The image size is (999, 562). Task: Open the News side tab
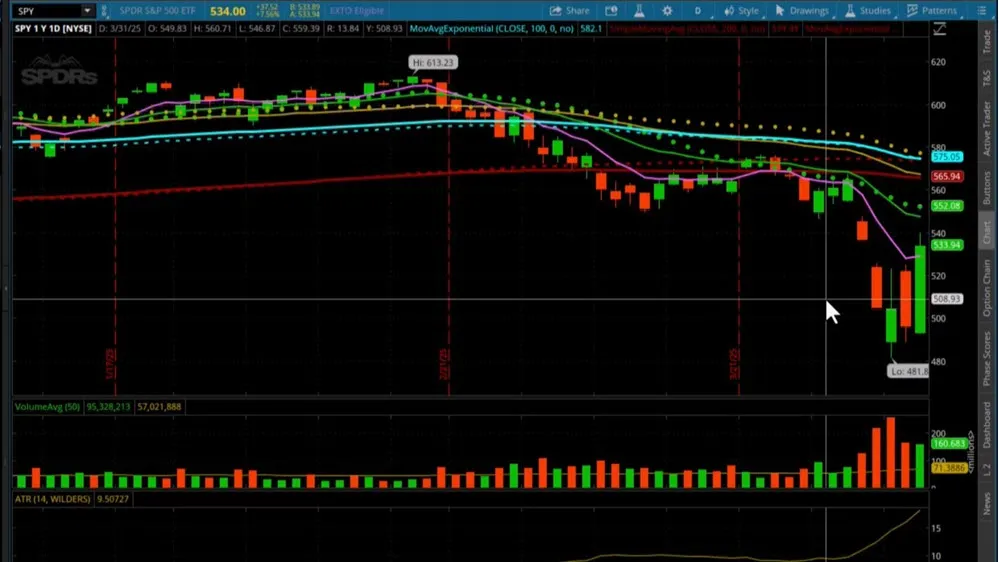[x=987, y=503]
